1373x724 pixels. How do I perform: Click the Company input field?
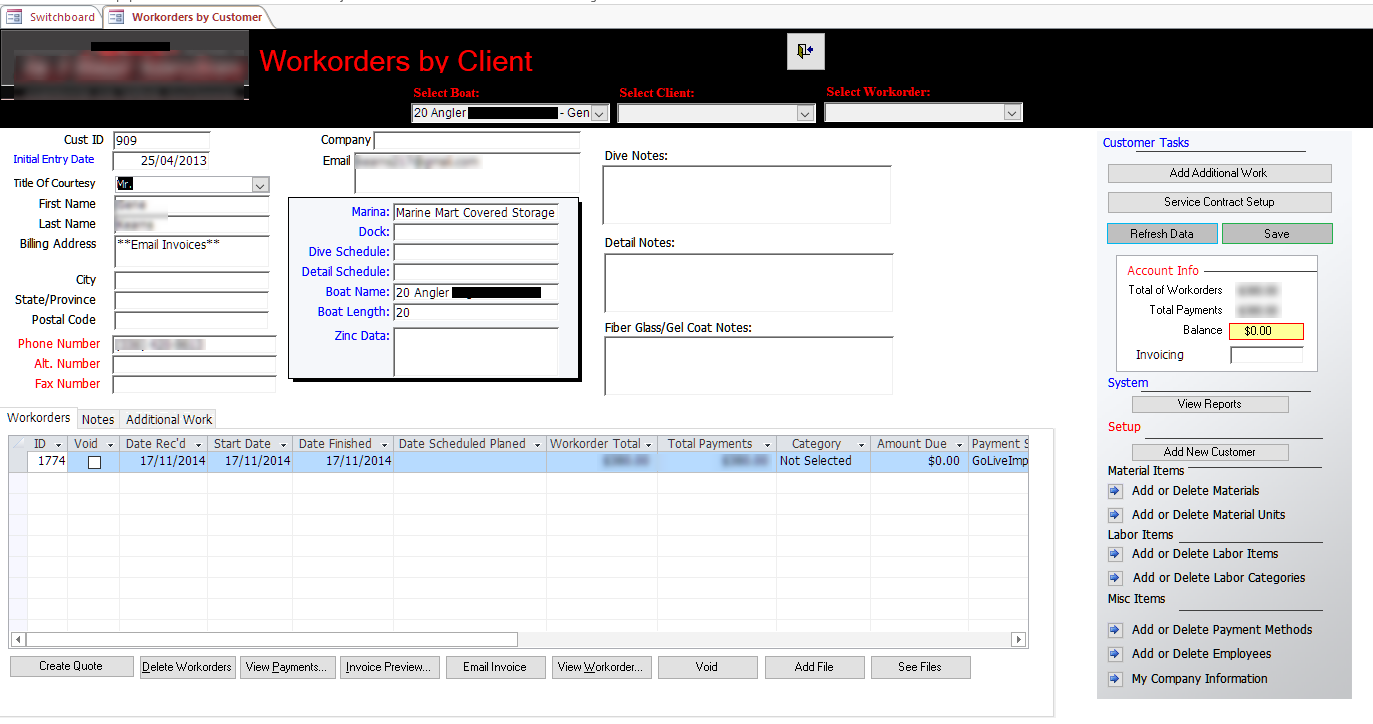tap(476, 140)
